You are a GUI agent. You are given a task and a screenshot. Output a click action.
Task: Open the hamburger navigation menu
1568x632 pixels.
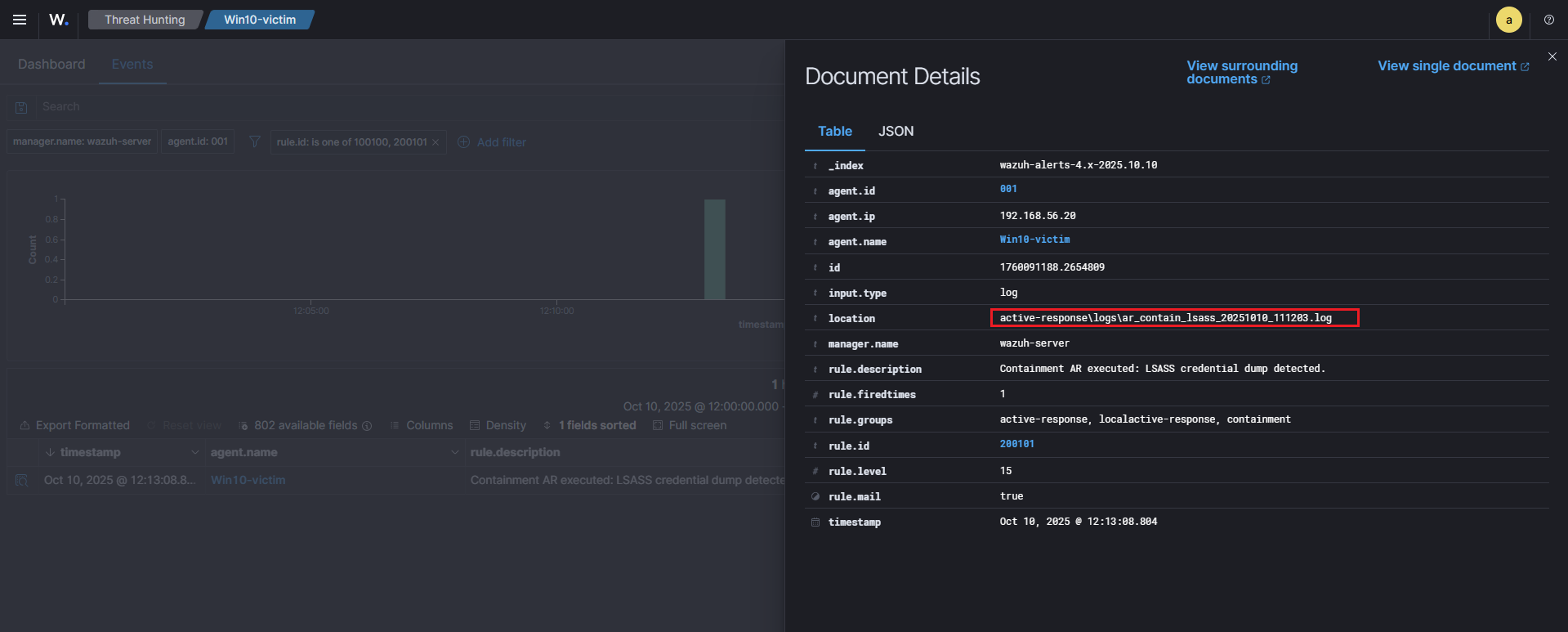(20, 20)
